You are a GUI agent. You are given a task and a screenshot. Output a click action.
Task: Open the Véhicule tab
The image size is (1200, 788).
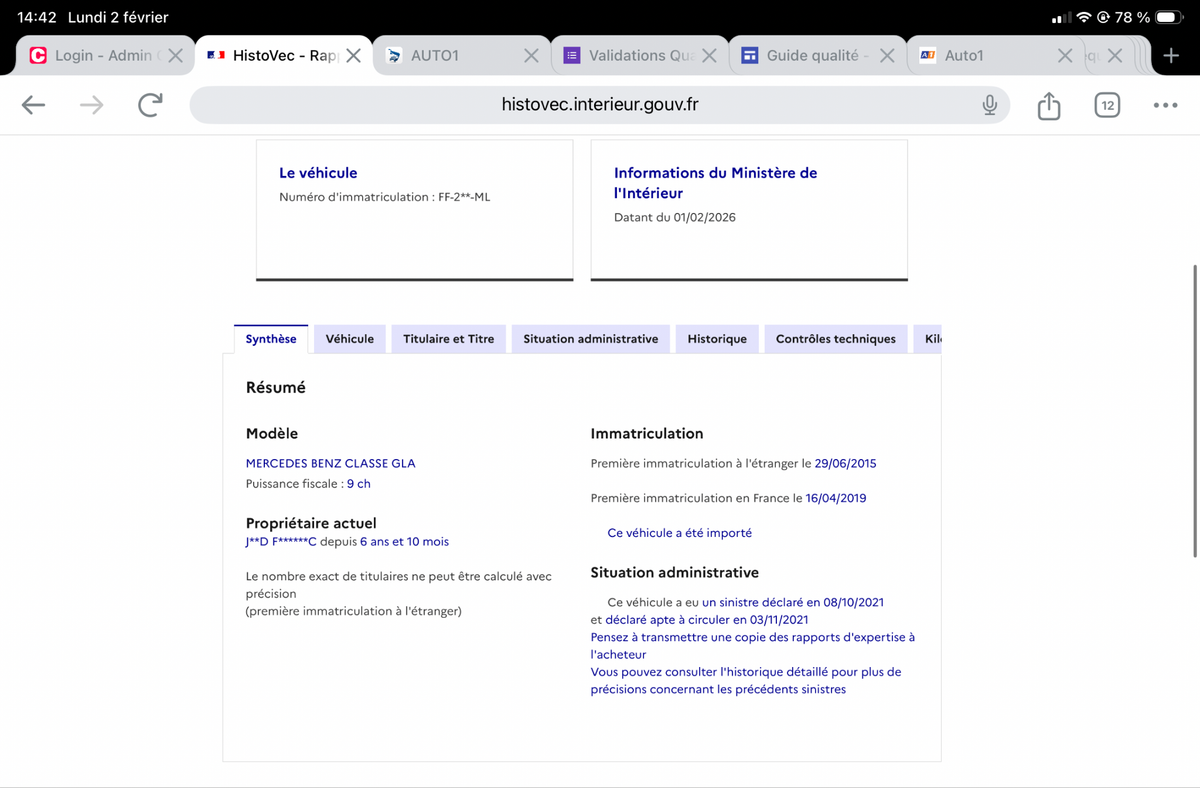tap(350, 339)
